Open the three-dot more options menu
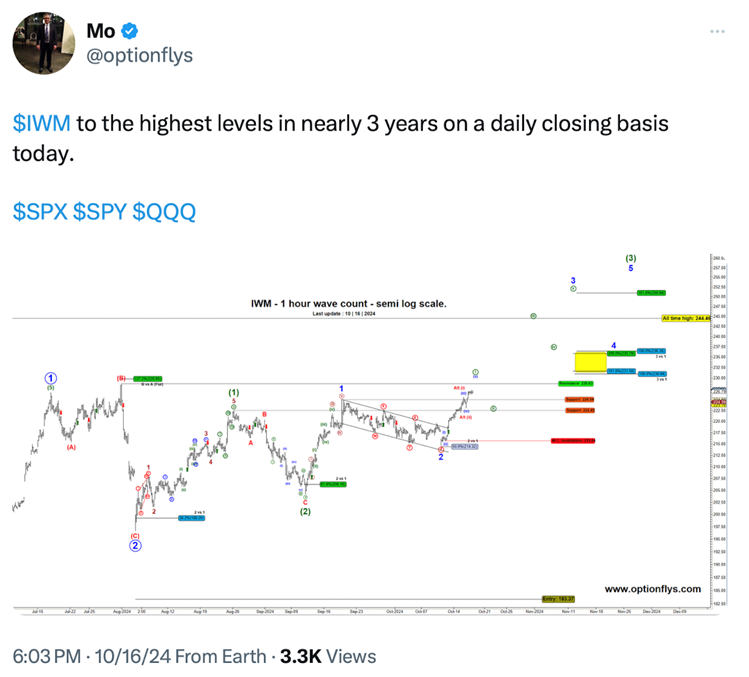The width and height of the screenshot is (749, 677). coord(717,31)
